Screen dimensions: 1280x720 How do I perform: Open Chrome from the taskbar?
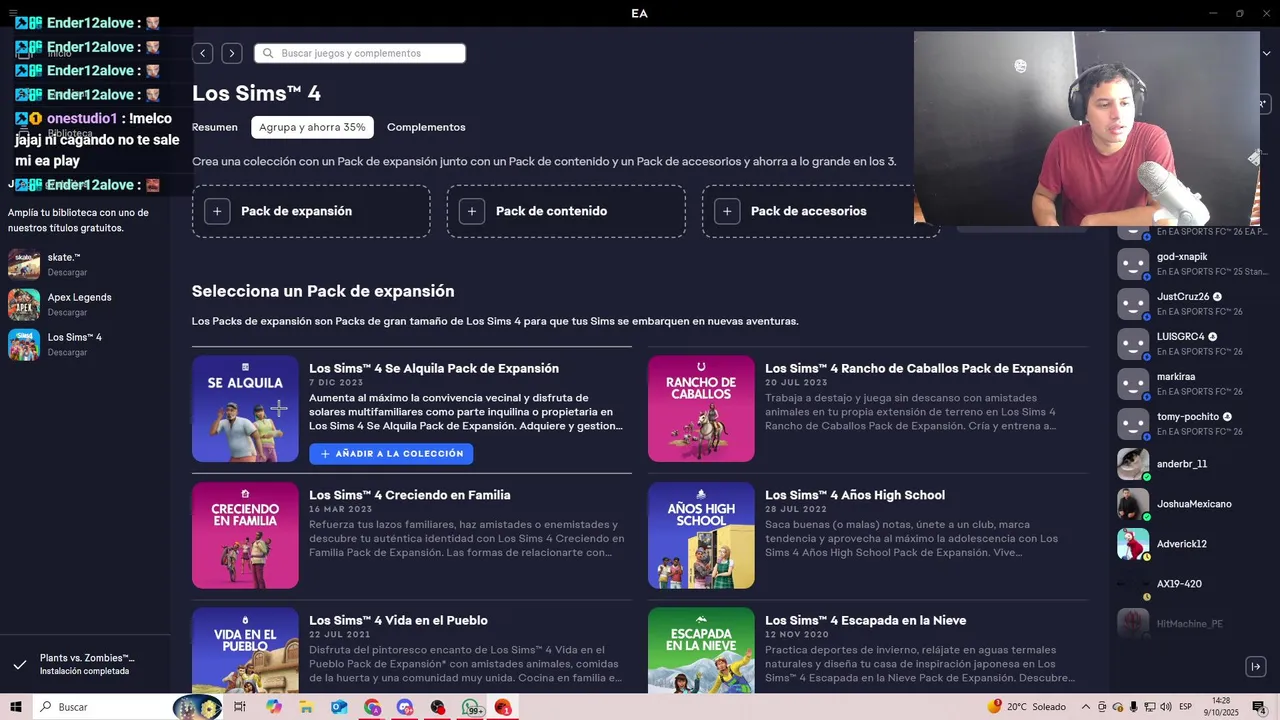[x=372, y=707]
